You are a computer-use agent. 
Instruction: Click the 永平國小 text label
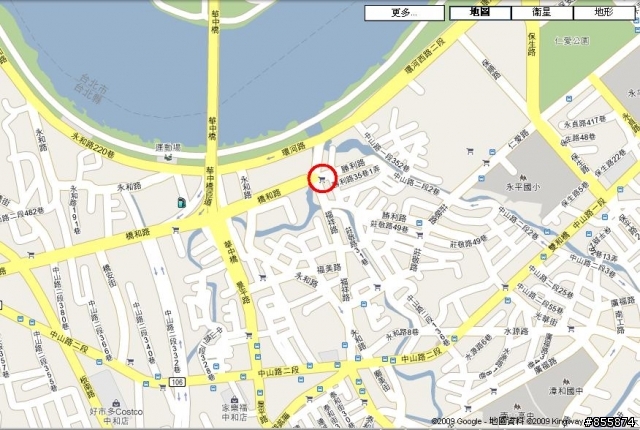click(x=523, y=187)
